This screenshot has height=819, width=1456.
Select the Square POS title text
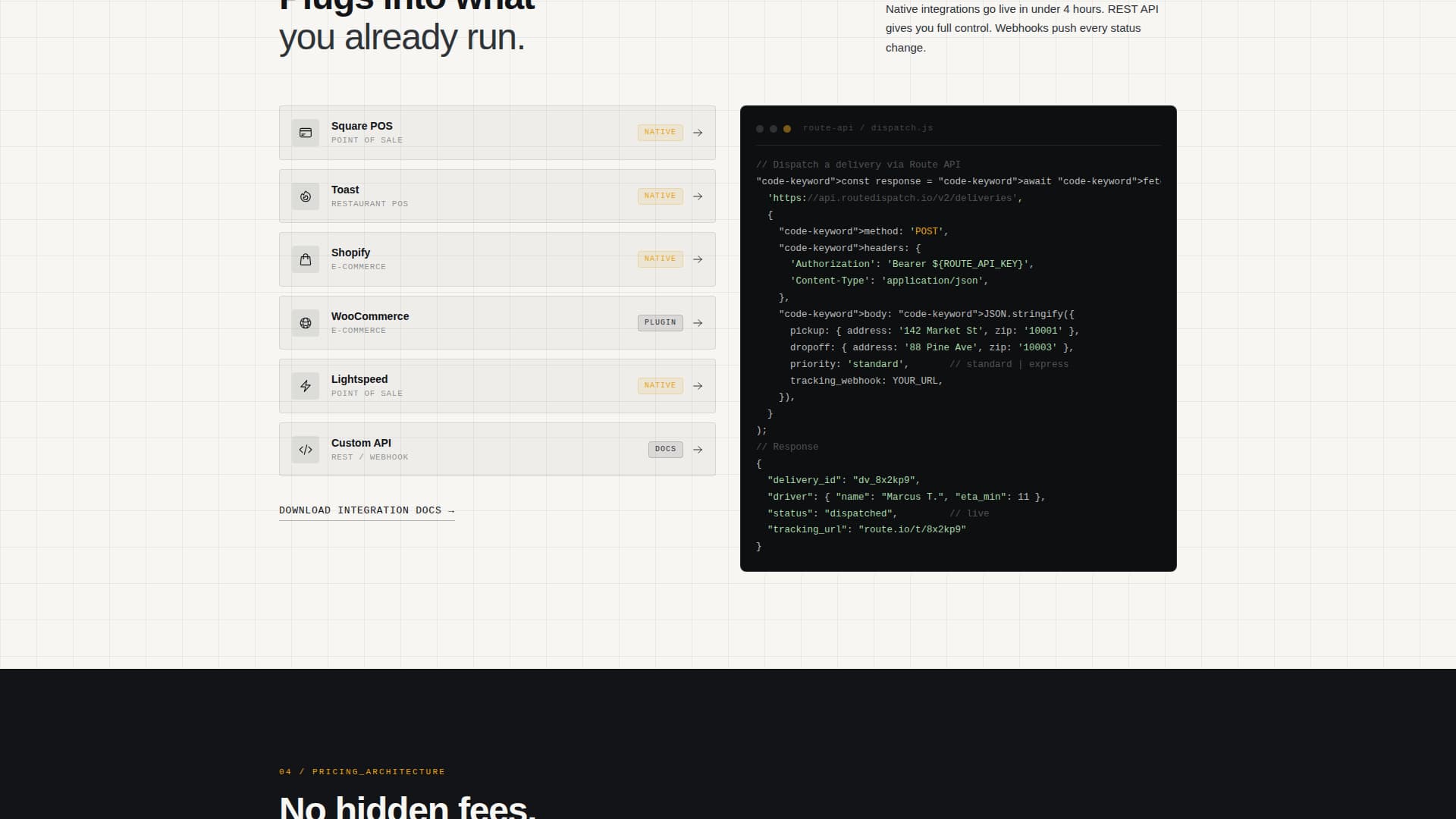[x=362, y=126]
